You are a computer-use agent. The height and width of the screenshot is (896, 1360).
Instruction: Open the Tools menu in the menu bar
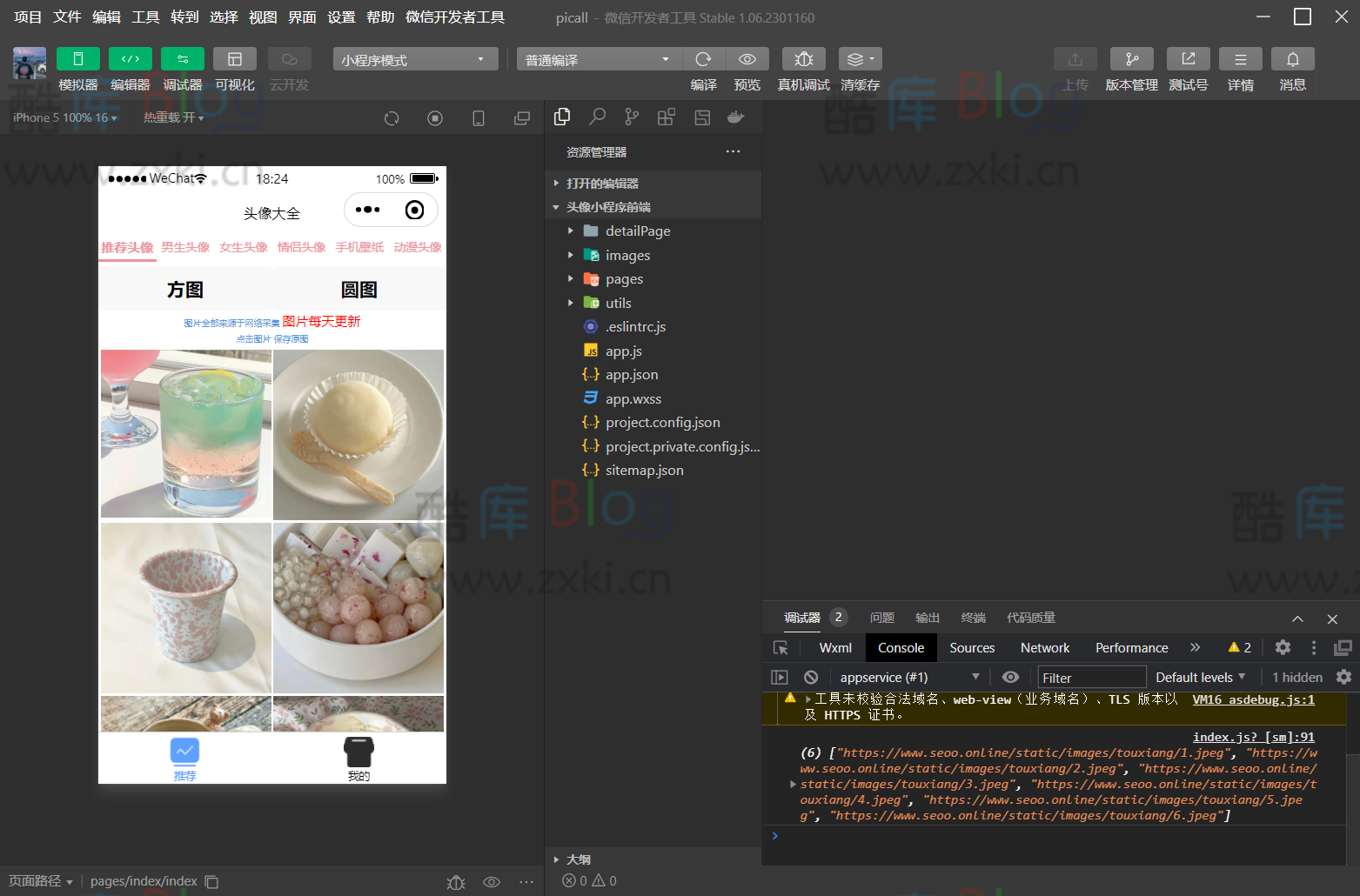(x=145, y=17)
